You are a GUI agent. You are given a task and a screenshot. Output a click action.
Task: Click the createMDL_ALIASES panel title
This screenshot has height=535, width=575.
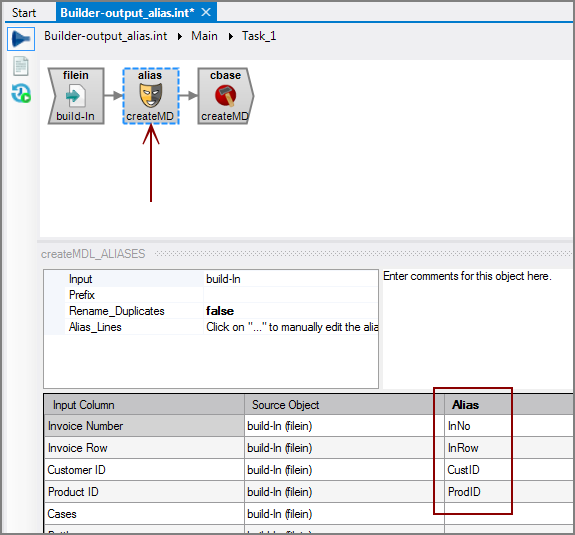[93, 254]
